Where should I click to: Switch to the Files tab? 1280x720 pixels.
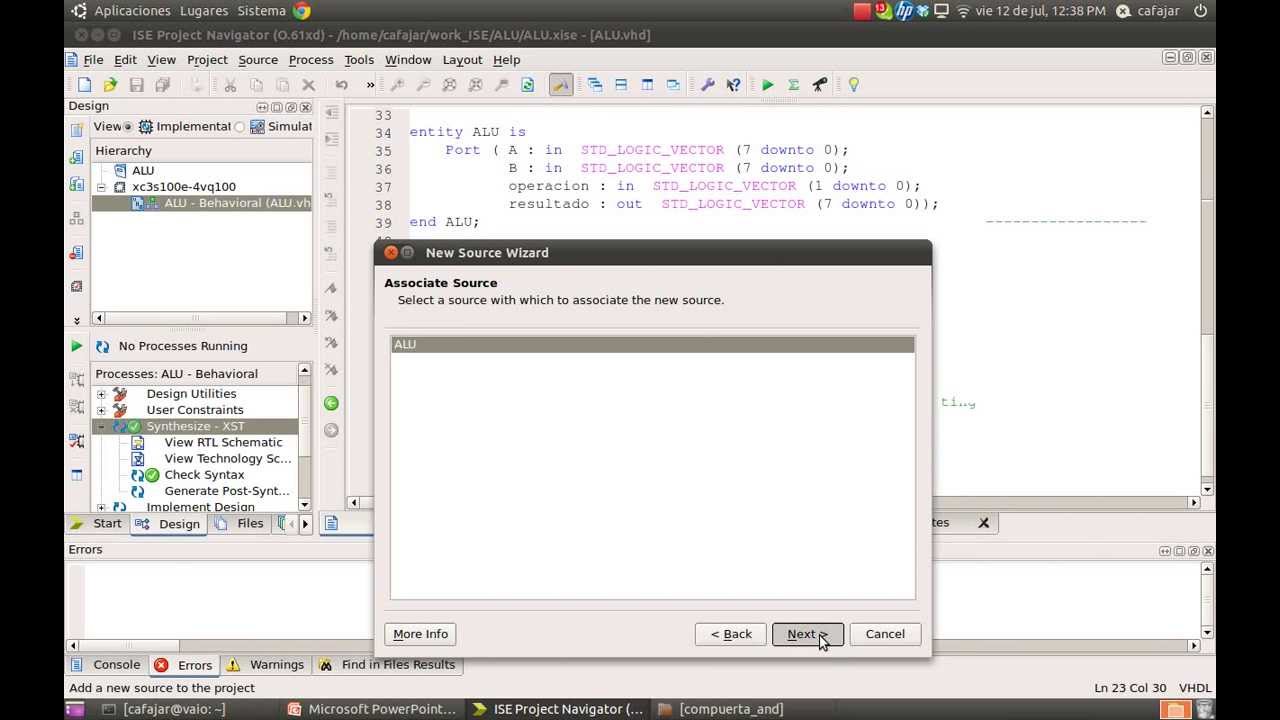click(240, 524)
